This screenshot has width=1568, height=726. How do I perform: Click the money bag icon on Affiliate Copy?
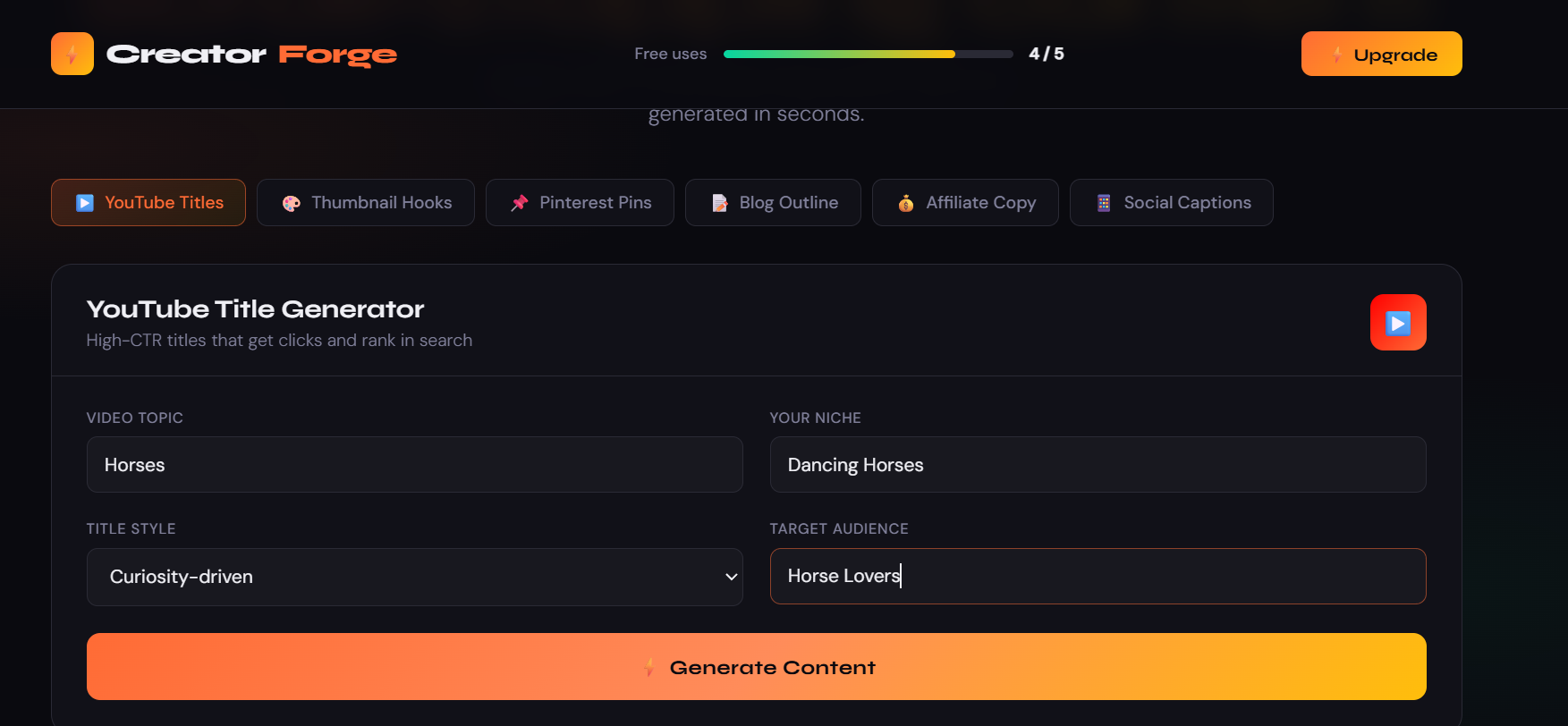click(x=906, y=203)
